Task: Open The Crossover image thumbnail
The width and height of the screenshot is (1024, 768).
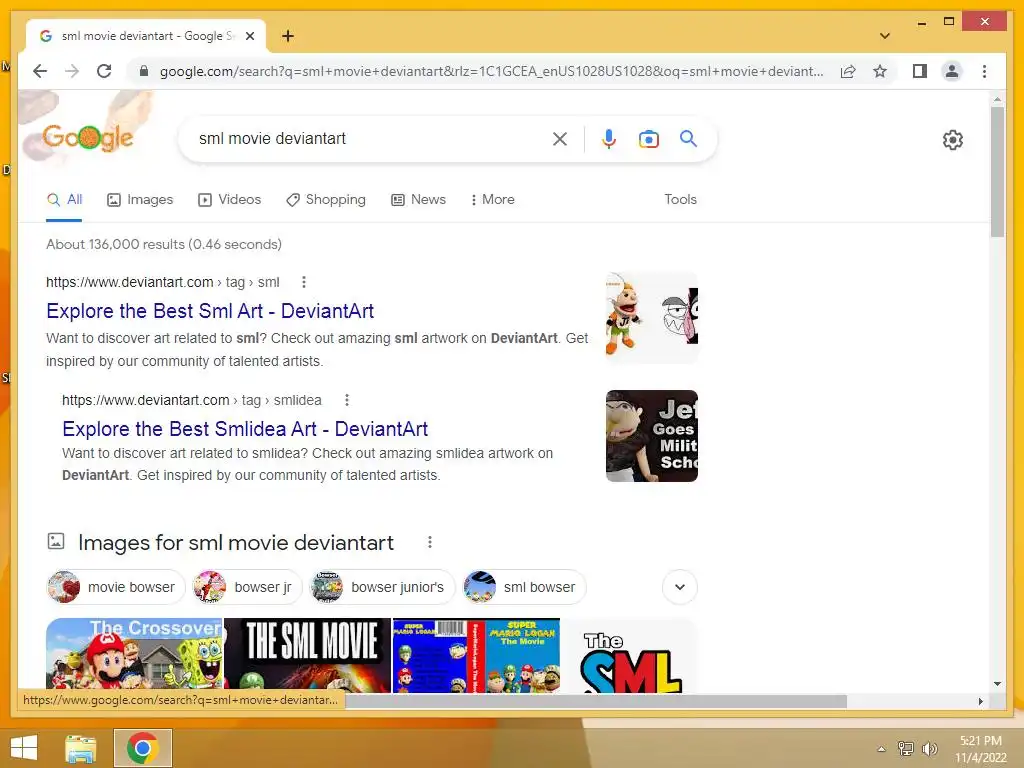Action: click(134, 656)
